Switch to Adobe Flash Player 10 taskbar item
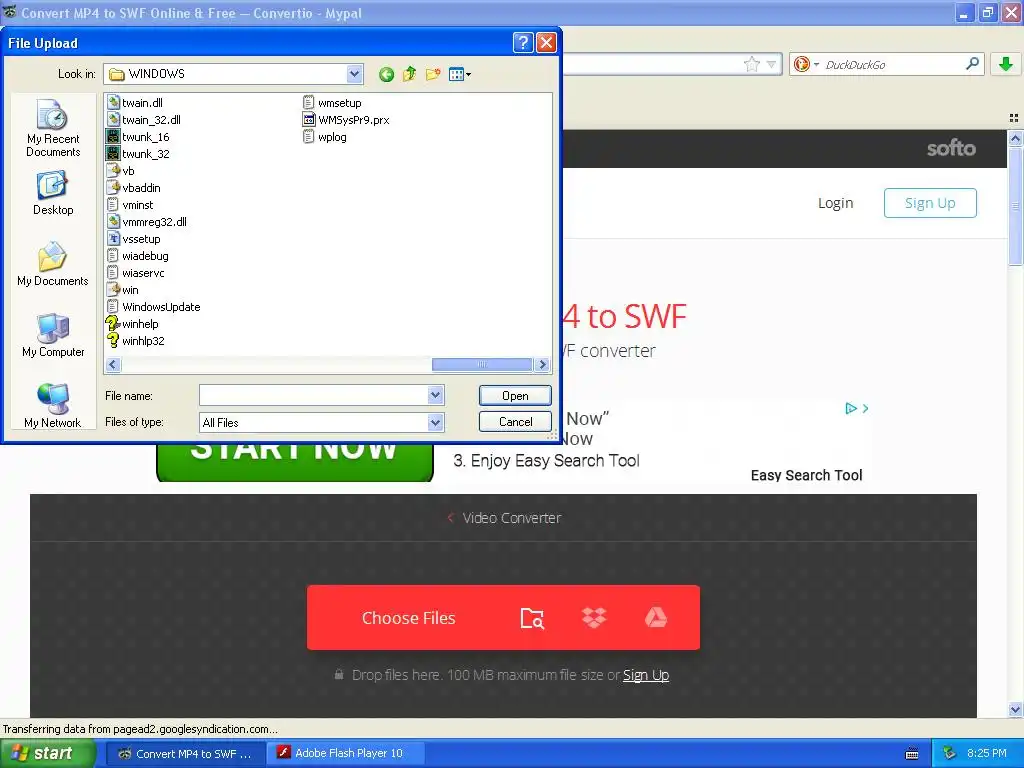The height and width of the screenshot is (768, 1024). (x=347, y=754)
